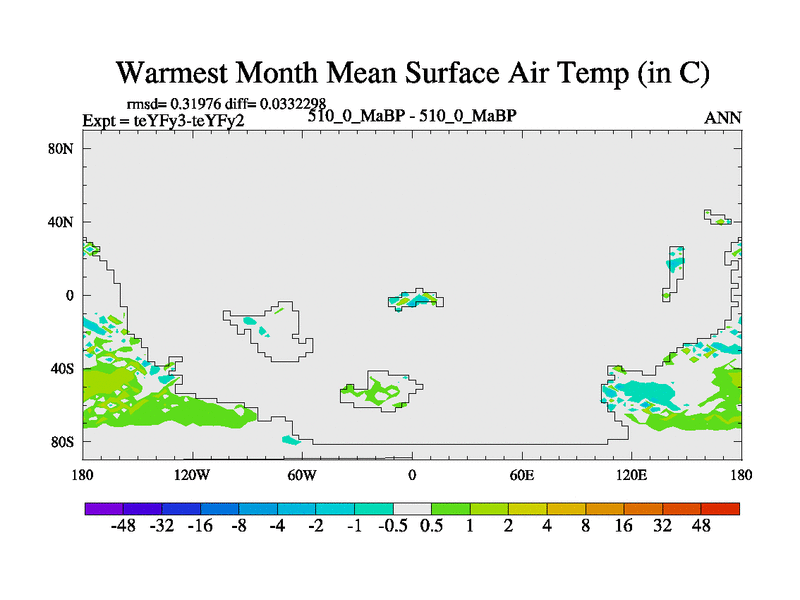This screenshot has width=800, height=600.
Task: Select gray swatch between -0.5 and 0.5
Action: coord(412,509)
